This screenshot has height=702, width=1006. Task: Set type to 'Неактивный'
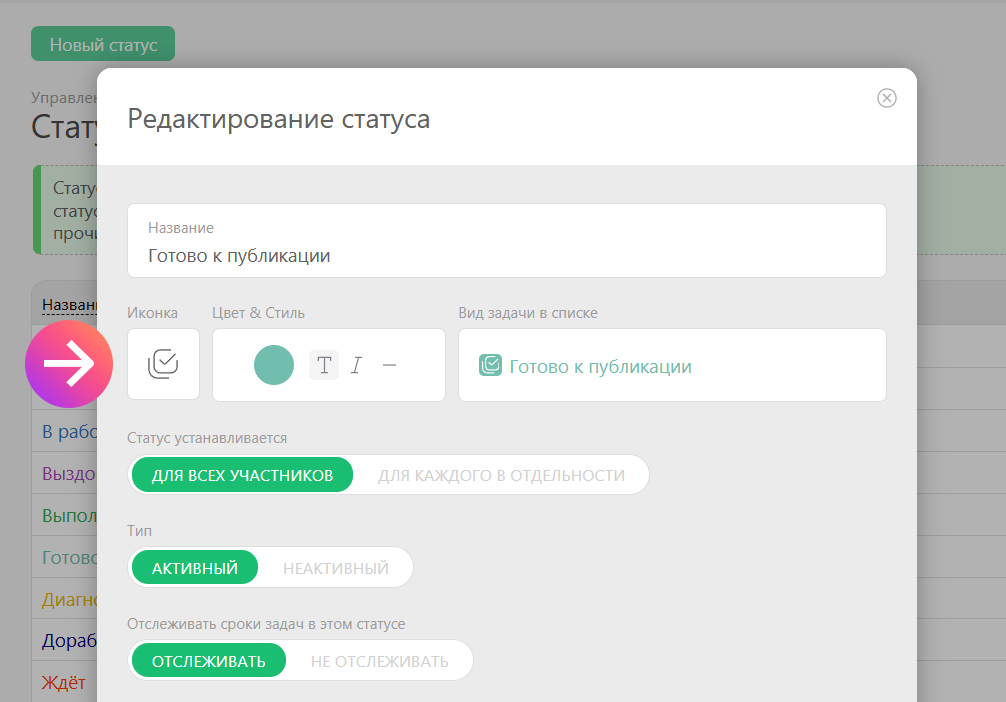click(x=335, y=568)
